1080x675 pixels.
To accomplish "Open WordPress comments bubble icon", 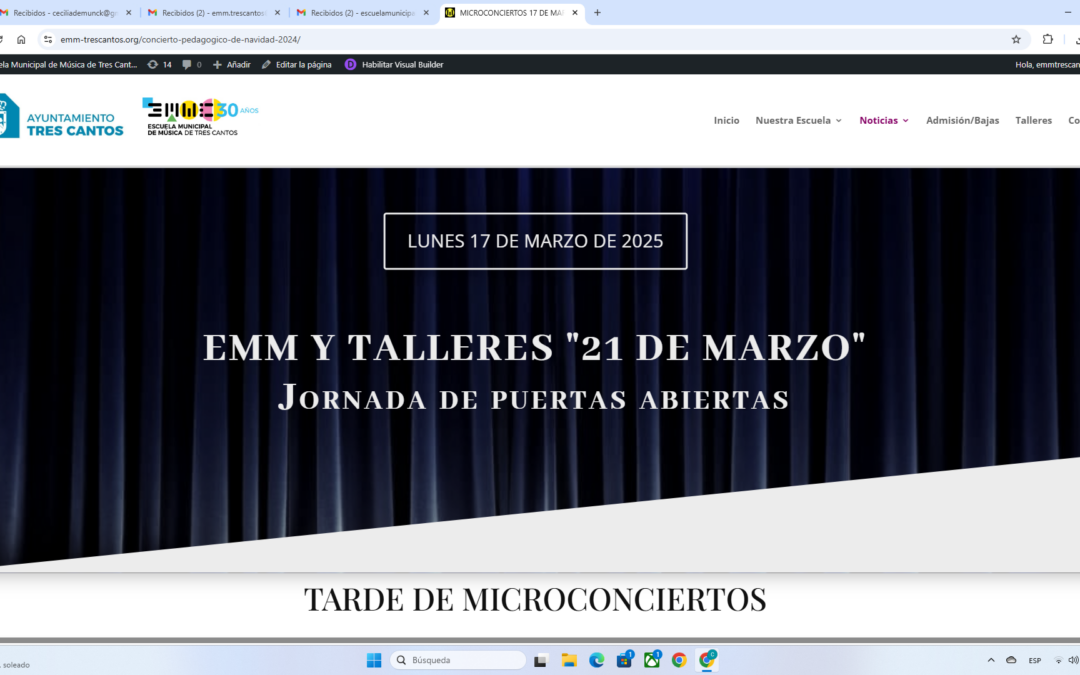I will [x=191, y=64].
